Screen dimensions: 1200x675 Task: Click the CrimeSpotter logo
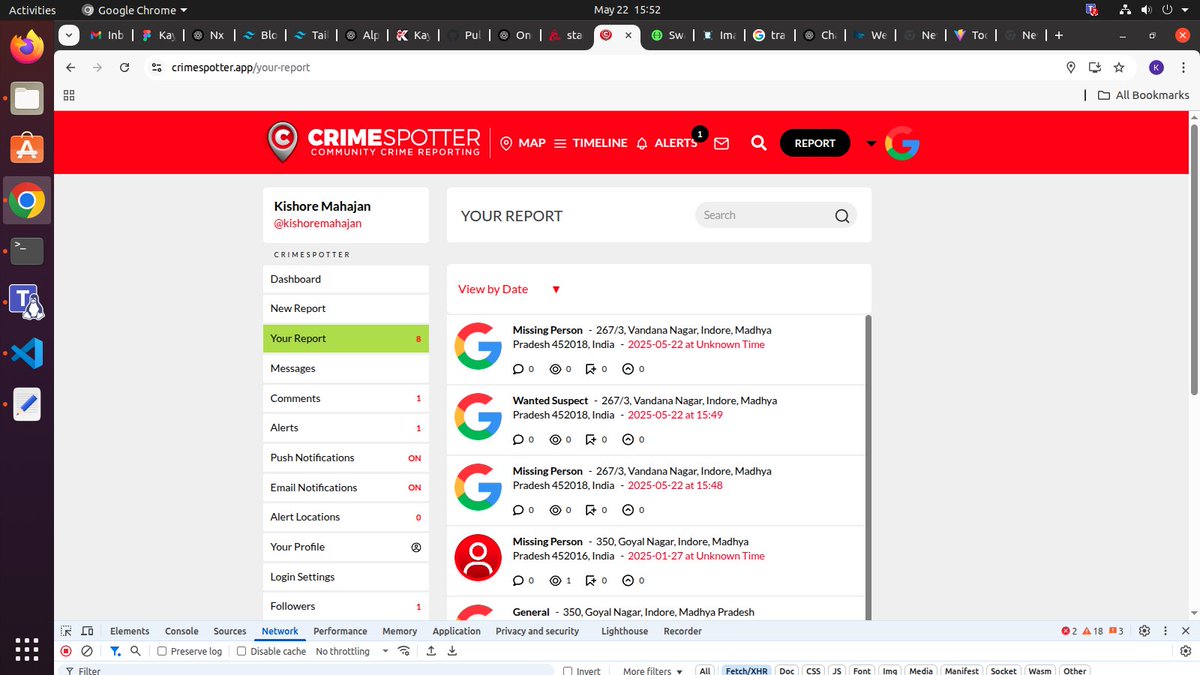point(374,142)
